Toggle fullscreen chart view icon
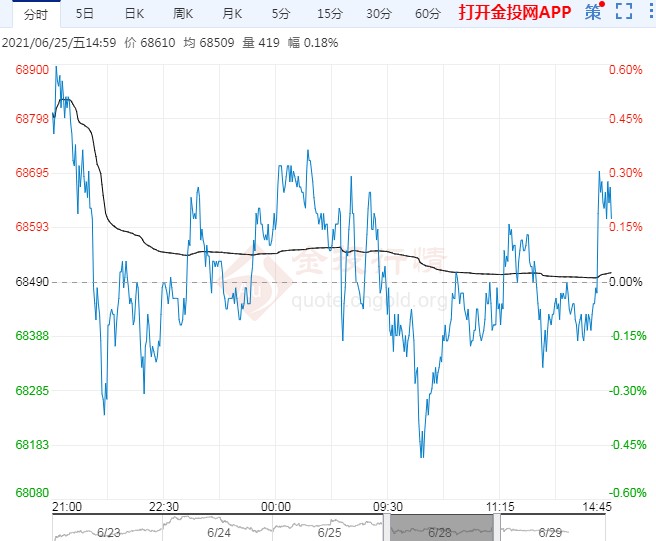This screenshot has height=541, width=656. point(624,13)
